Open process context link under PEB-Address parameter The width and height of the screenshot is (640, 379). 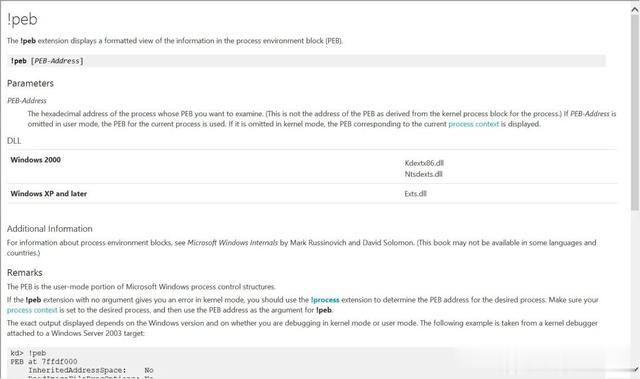(x=473, y=124)
